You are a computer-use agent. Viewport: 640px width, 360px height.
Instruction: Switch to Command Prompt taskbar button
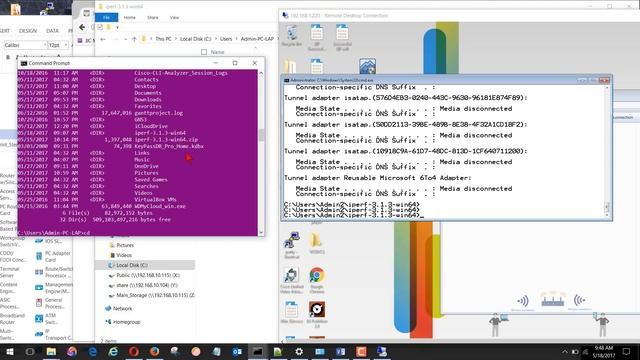pos(258,351)
